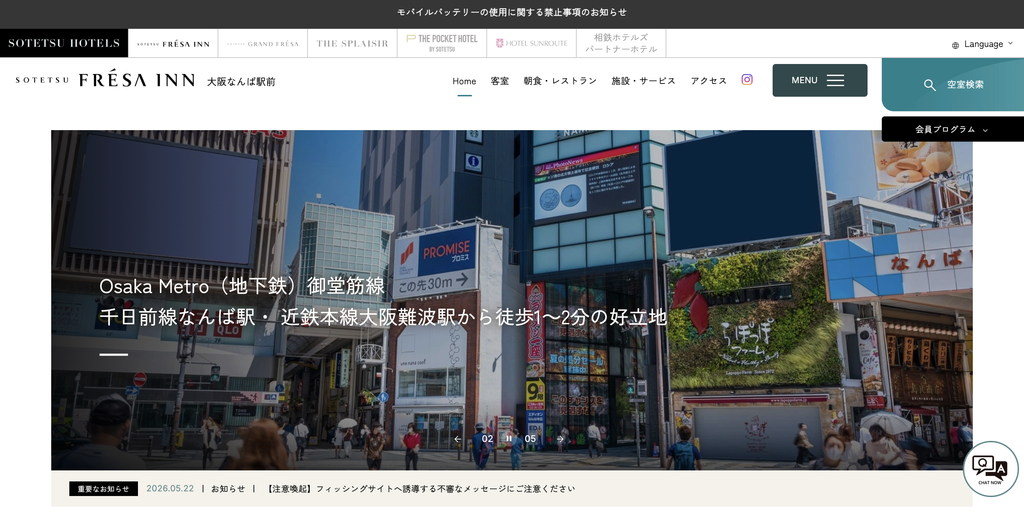
Task: Click slide total number 05
Action: pos(530,439)
